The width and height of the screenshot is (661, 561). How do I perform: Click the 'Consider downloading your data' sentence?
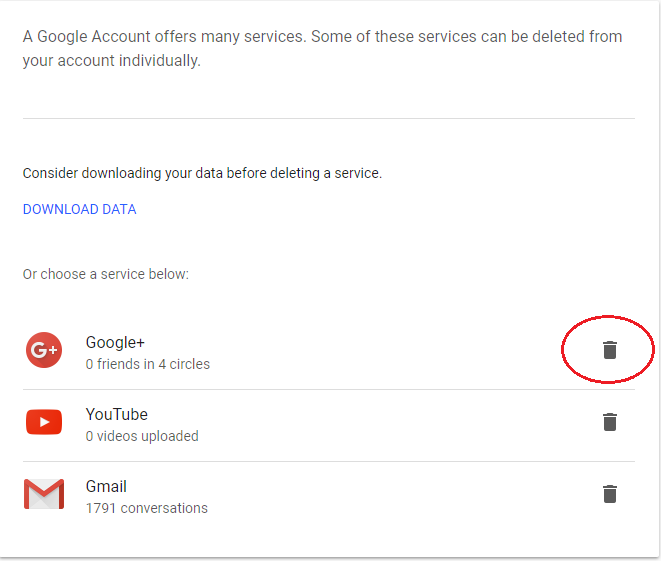click(202, 173)
